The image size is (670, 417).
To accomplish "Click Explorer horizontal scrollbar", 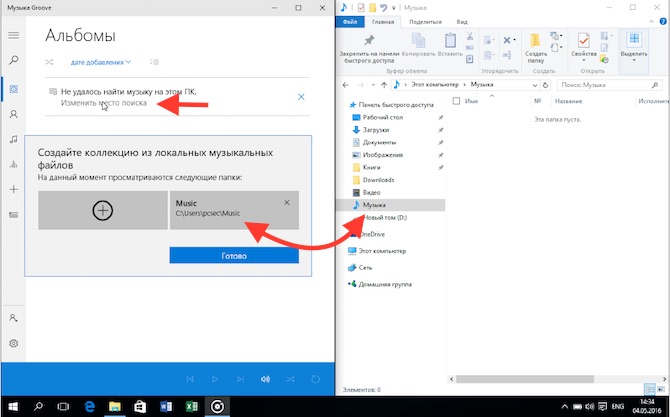I will click(x=525, y=379).
